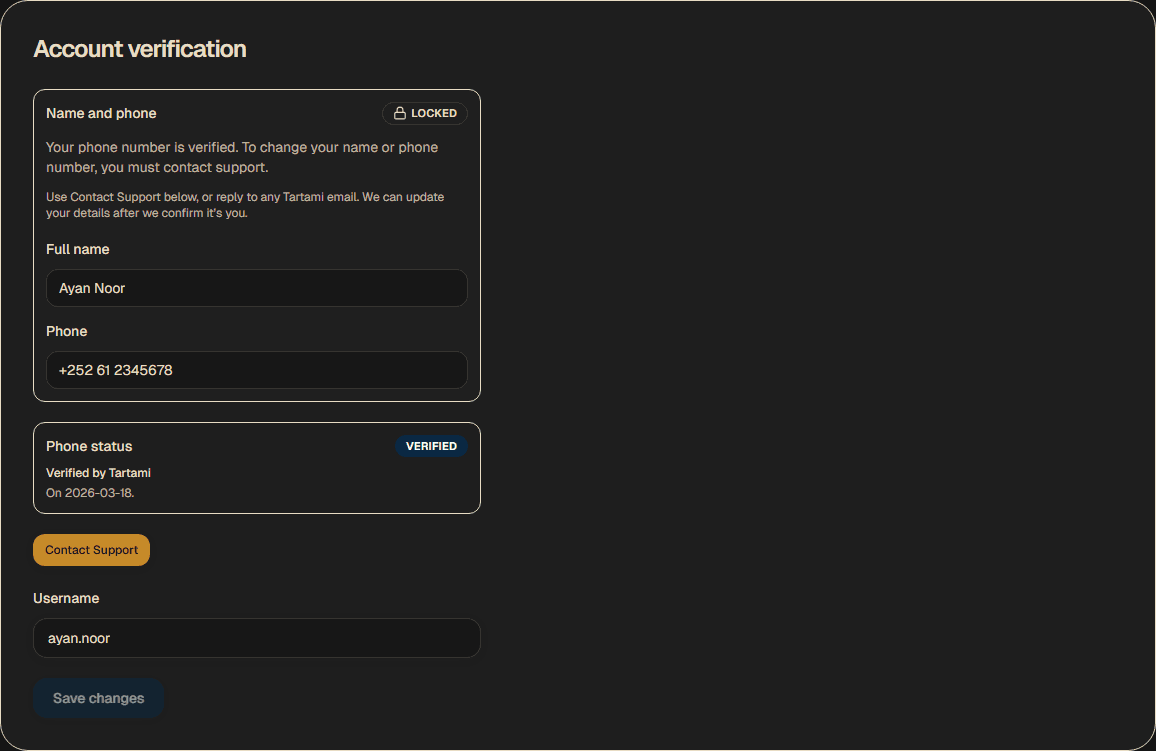Click the date text On 2026-03-18.
Viewport: 1156px width, 751px height.
[x=90, y=492]
